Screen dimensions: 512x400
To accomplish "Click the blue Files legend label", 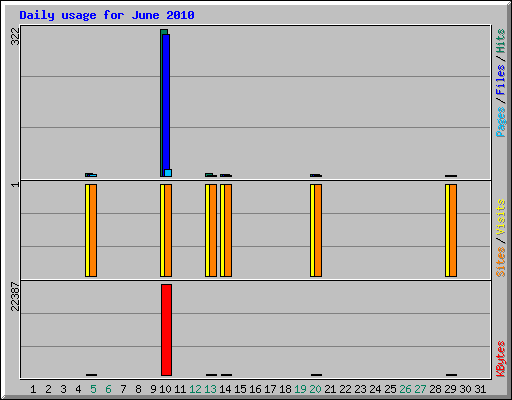I will (501, 80).
